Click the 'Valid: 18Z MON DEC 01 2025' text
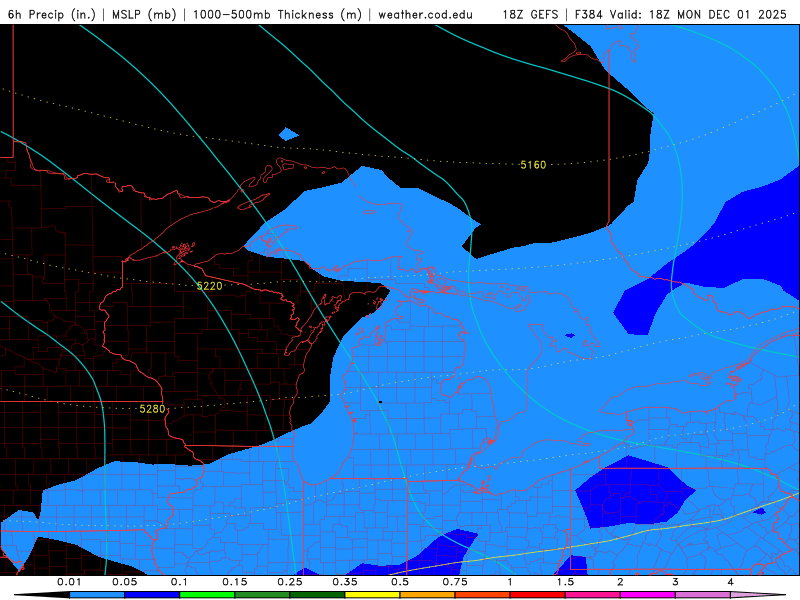 pos(698,14)
